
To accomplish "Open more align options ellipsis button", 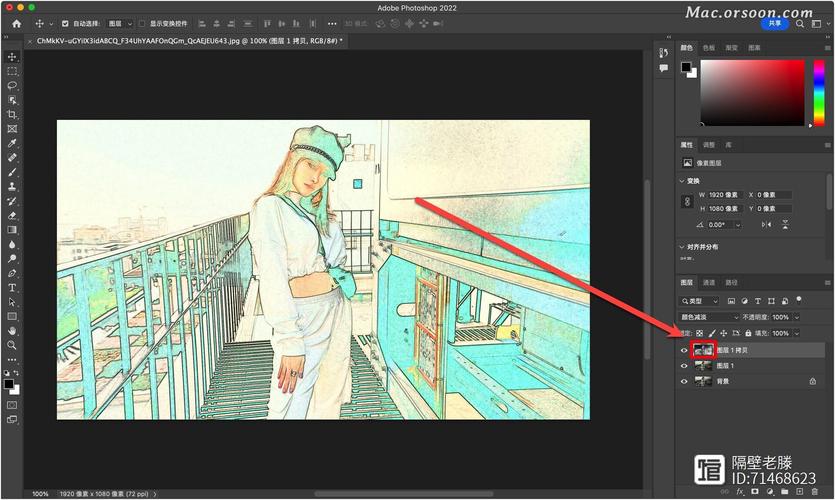I will [332, 23].
